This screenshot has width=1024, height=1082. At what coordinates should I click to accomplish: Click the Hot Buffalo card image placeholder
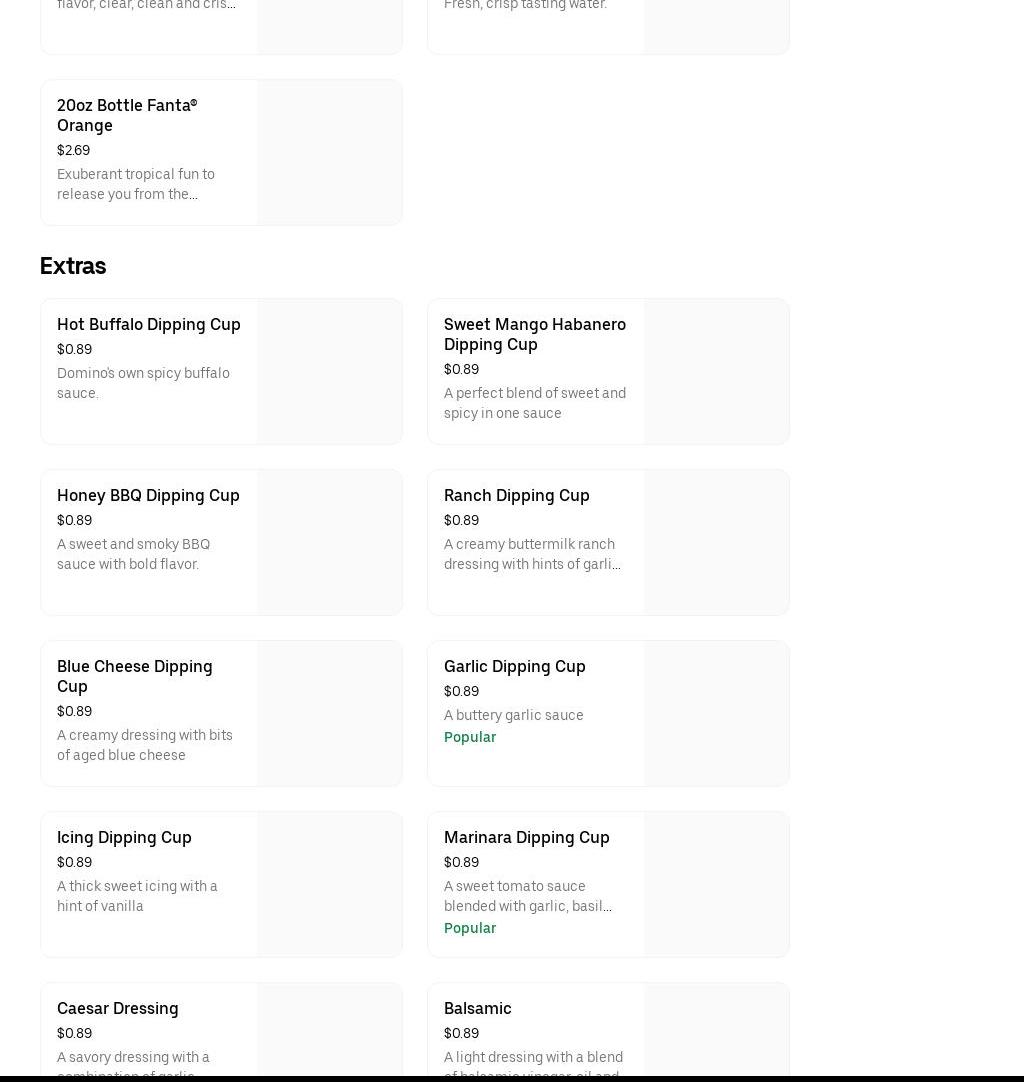pos(329,371)
